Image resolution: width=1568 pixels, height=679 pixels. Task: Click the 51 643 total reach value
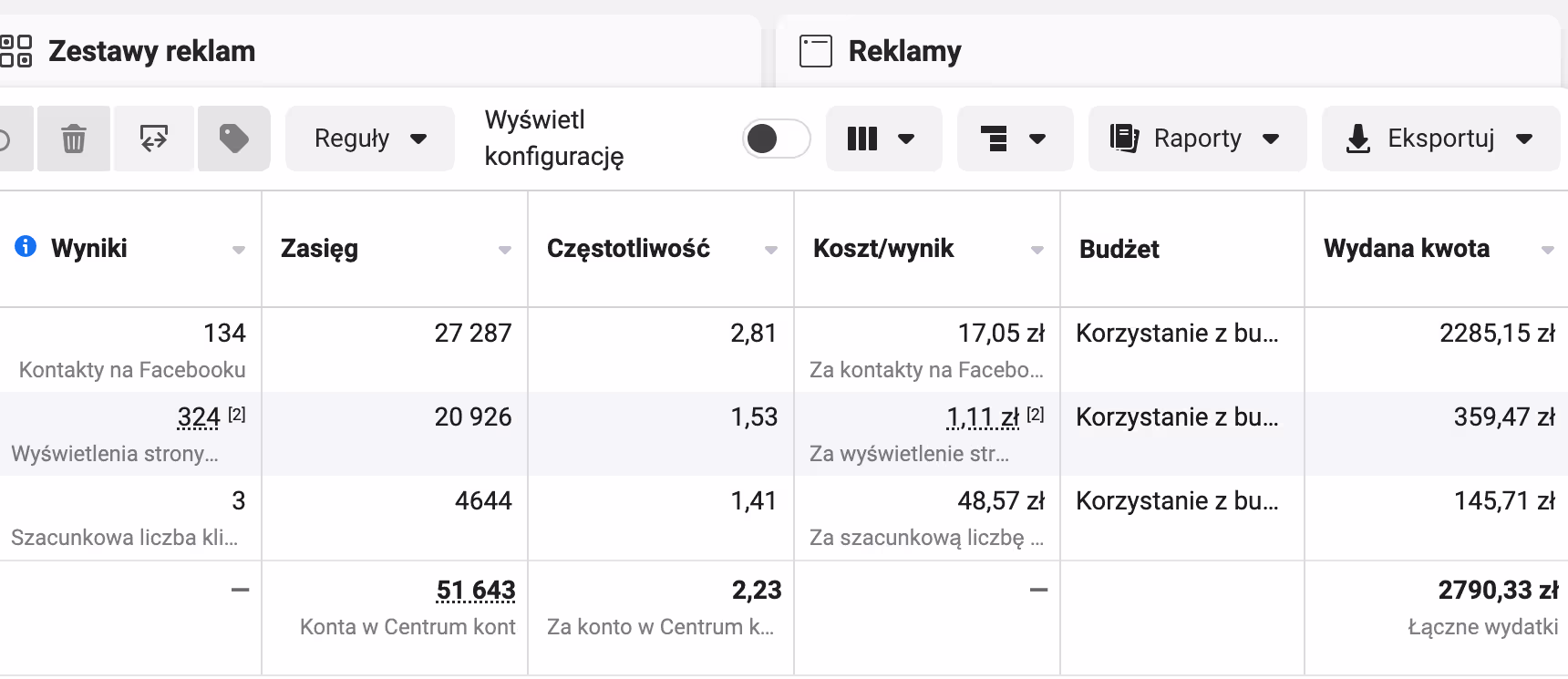tap(476, 591)
